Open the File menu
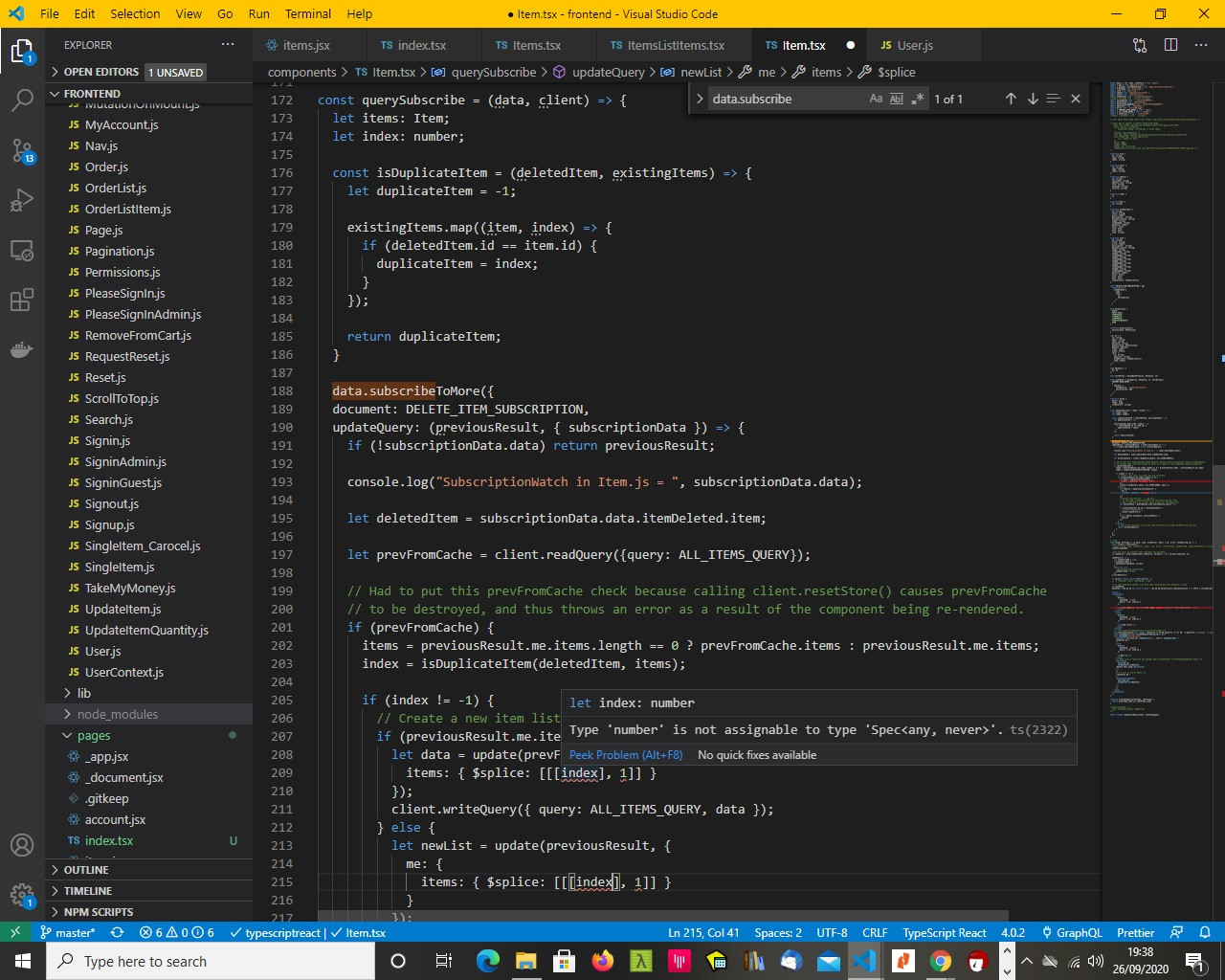 click(x=50, y=13)
